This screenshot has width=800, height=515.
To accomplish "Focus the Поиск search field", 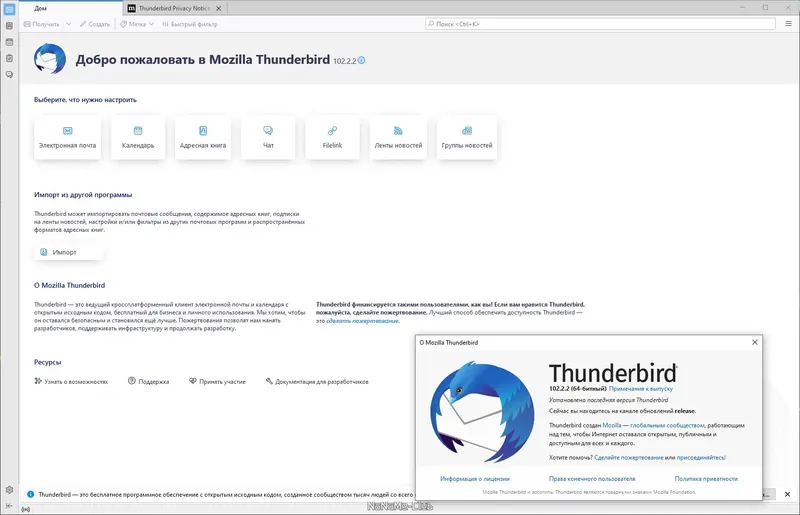I will tap(601, 24).
